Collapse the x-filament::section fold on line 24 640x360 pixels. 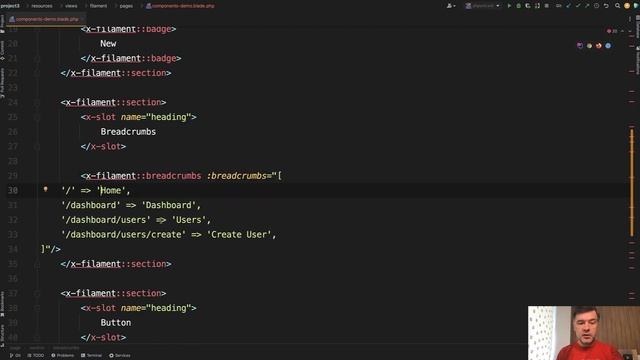(x=37, y=102)
